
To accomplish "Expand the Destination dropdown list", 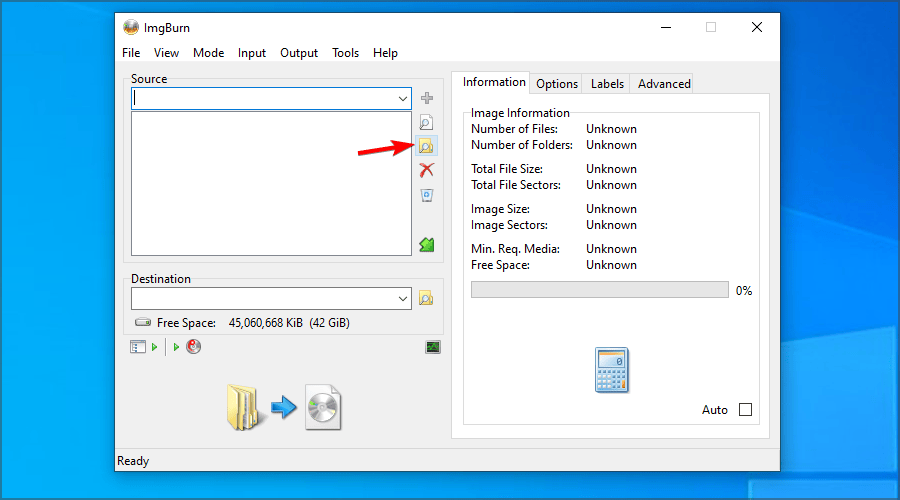I will click(403, 299).
